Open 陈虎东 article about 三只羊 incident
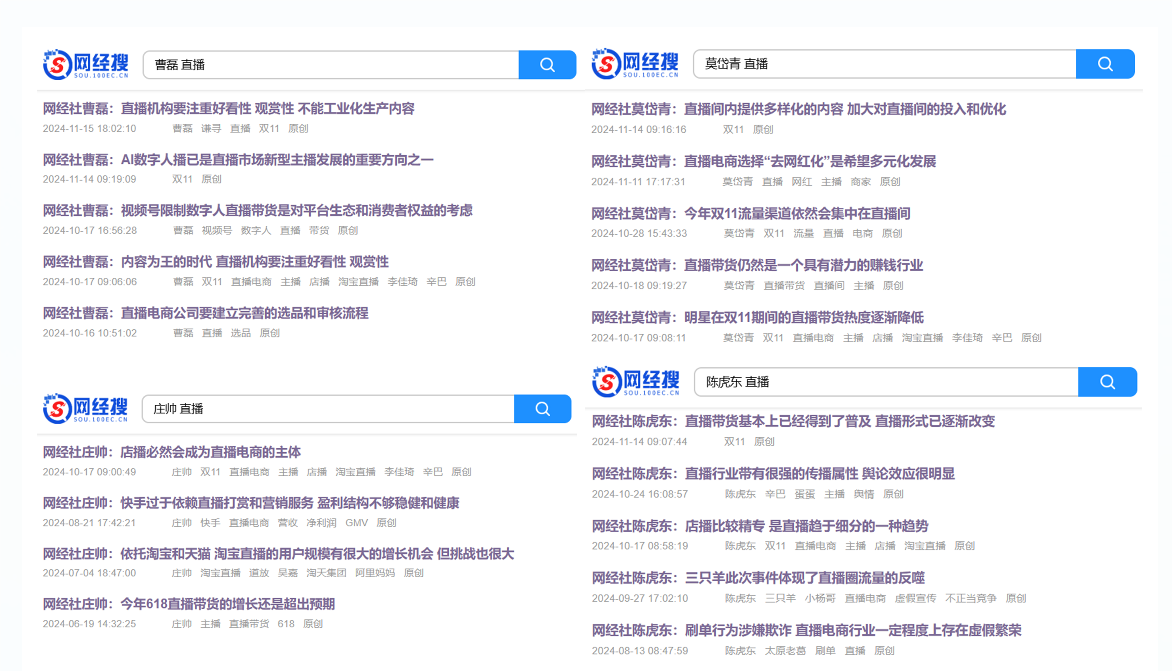1172x671 pixels. [758, 578]
